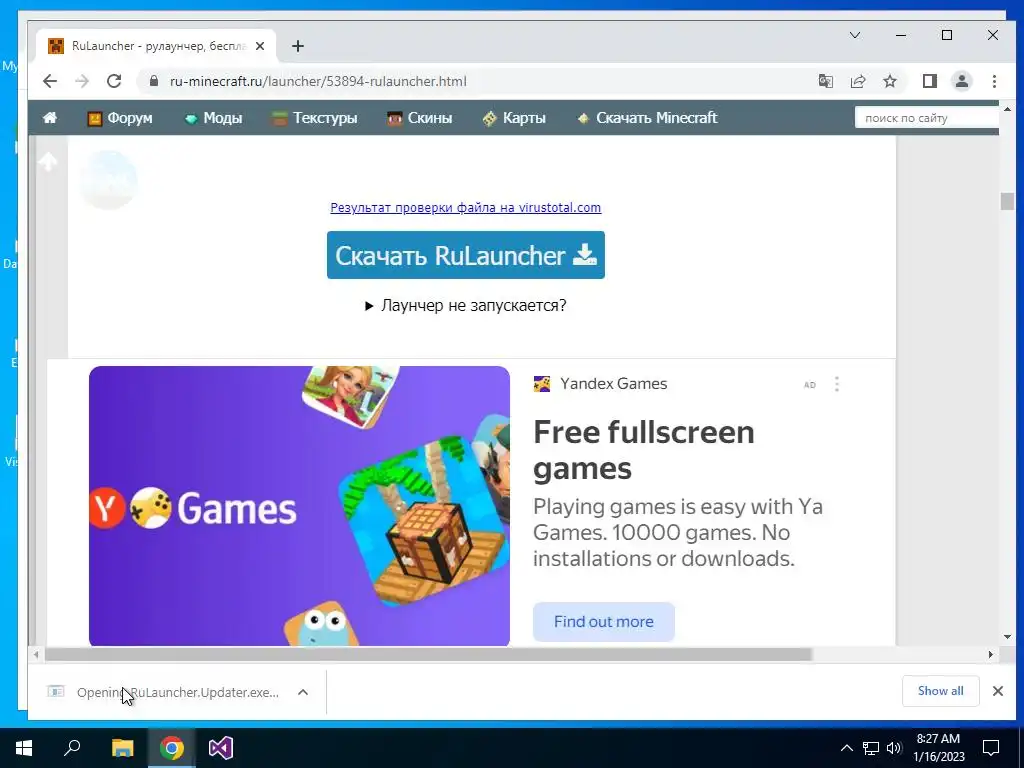Click Скачать RuLauncher download button

[x=466, y=255]
